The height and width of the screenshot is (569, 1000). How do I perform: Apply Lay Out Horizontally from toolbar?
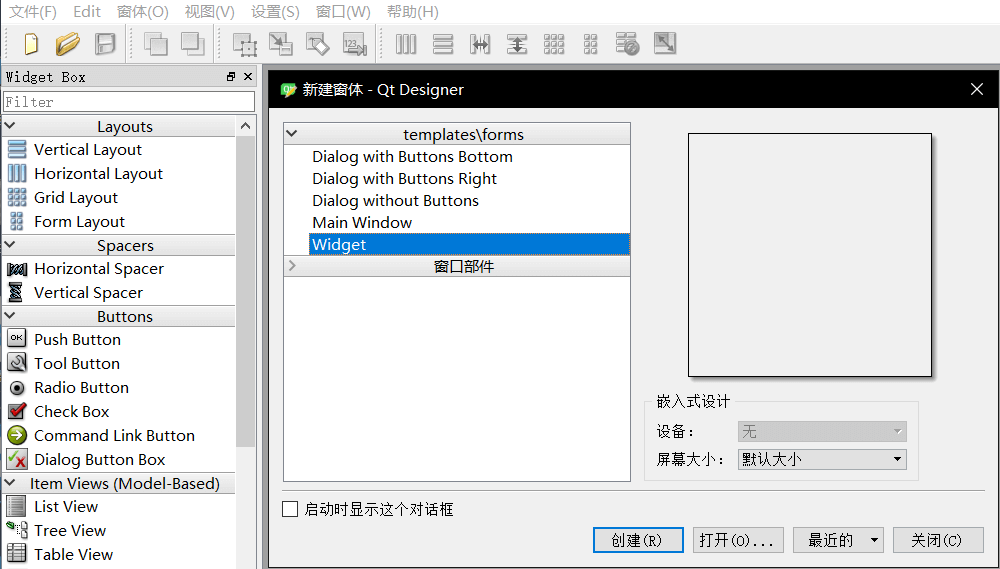(x=406, y=44)
